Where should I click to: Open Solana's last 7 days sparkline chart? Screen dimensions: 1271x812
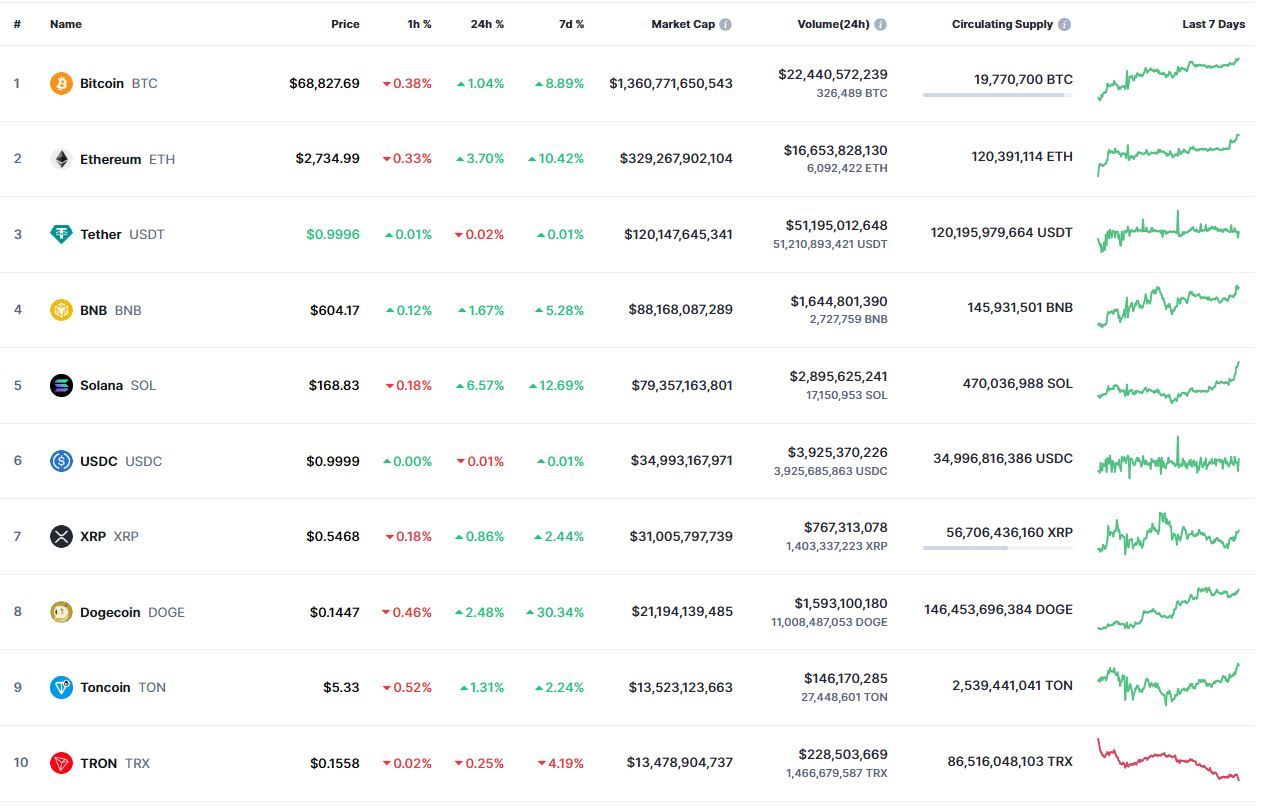point(1169,383)
